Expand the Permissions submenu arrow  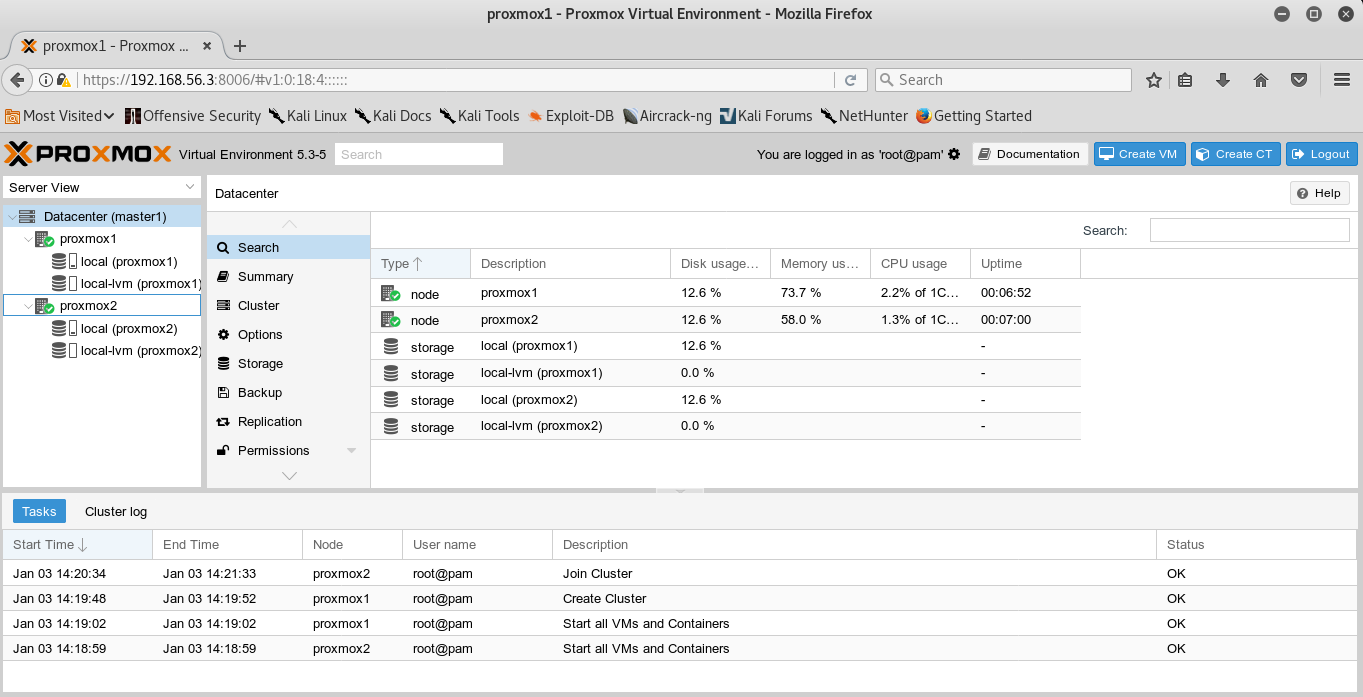click(x=352, y=451)
